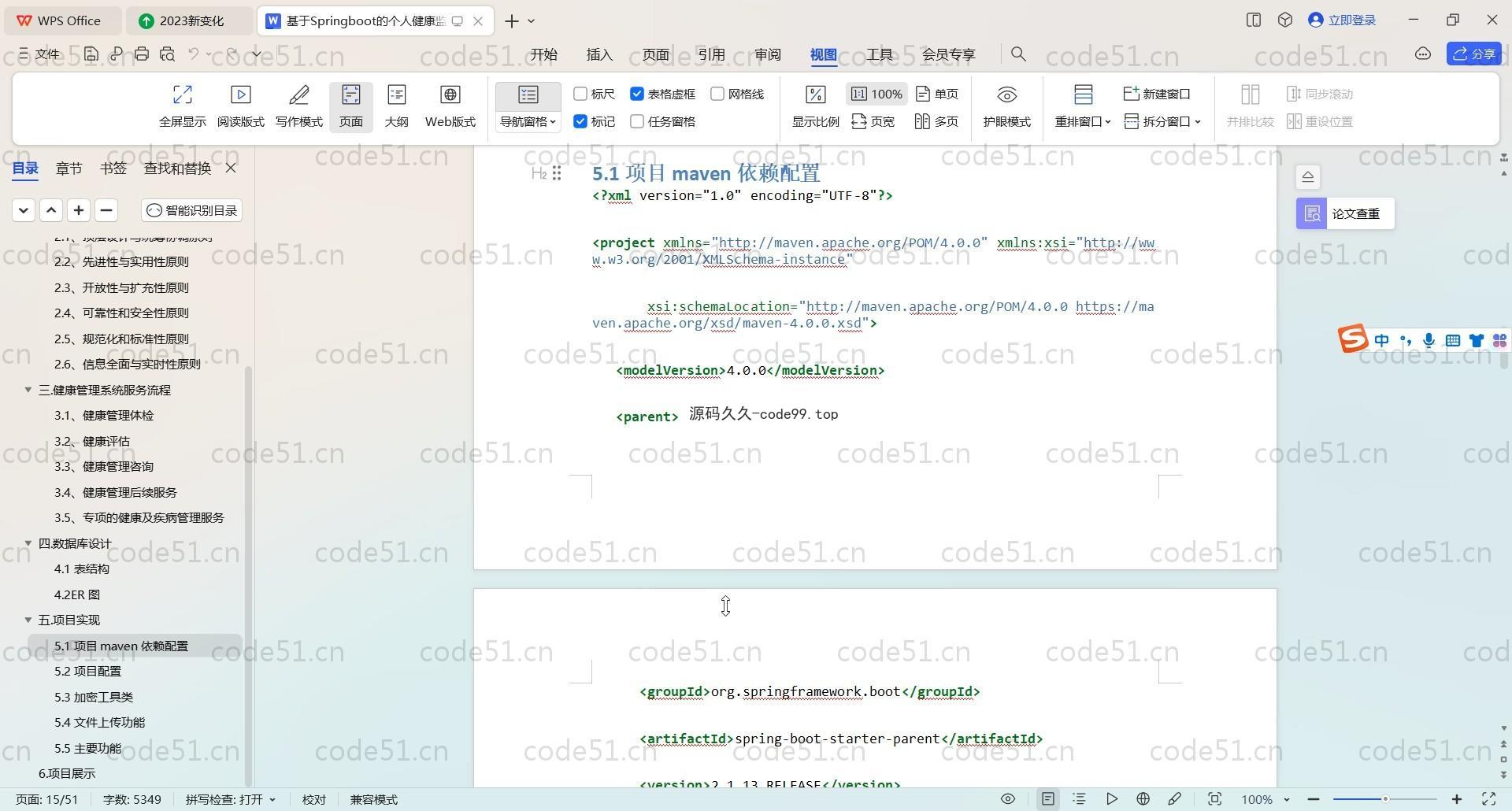Click the zoom slider handle
Viewport: 1512px width, 811px height.
click(1384, 799)
